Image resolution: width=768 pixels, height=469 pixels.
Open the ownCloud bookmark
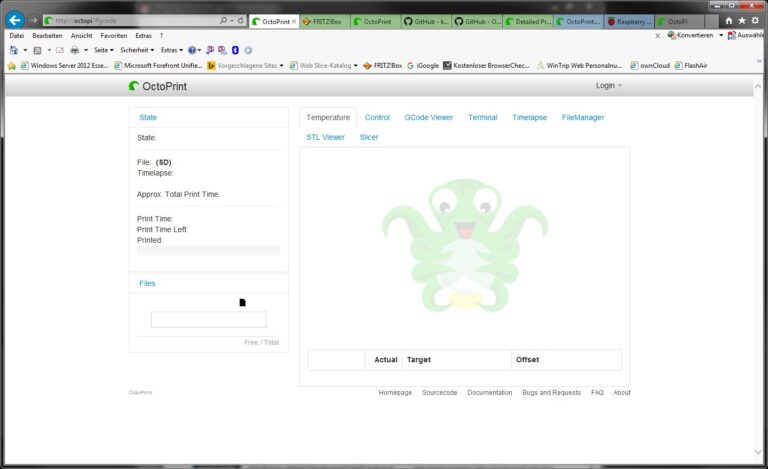coord(650,66)
